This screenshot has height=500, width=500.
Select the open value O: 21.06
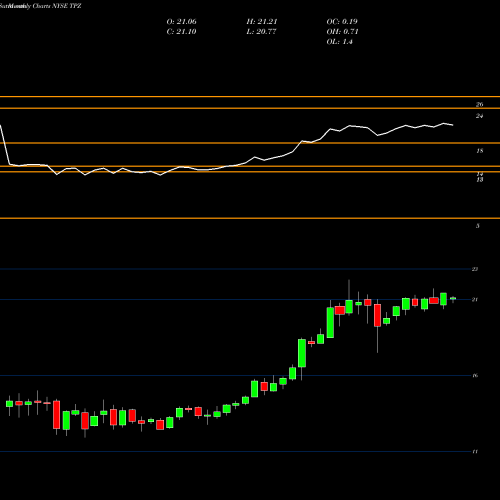point(182,22)
